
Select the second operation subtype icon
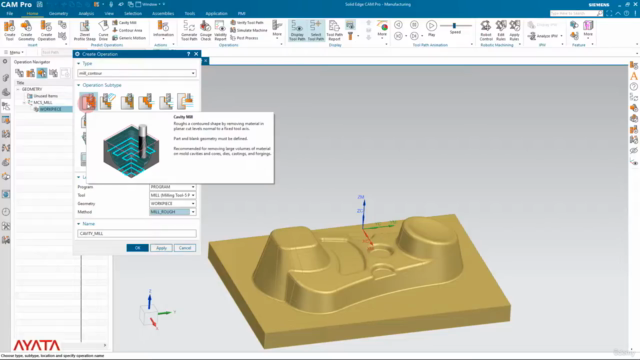click(107, 101)
